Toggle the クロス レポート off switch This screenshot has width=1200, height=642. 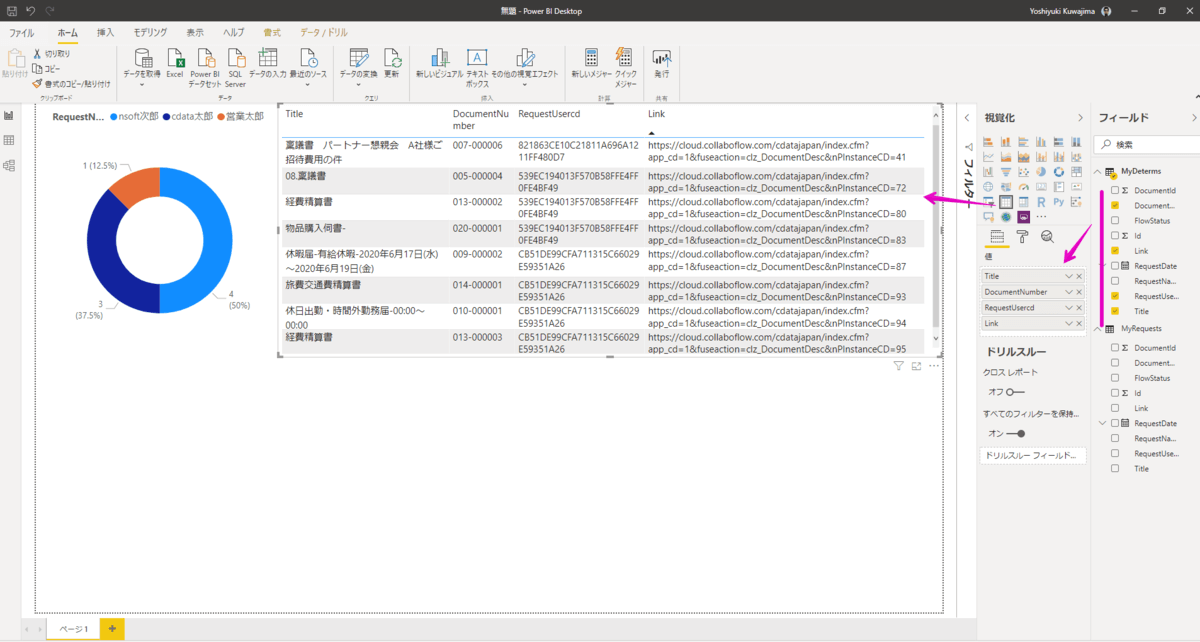pyautogui.click(x=1015, y=392)
